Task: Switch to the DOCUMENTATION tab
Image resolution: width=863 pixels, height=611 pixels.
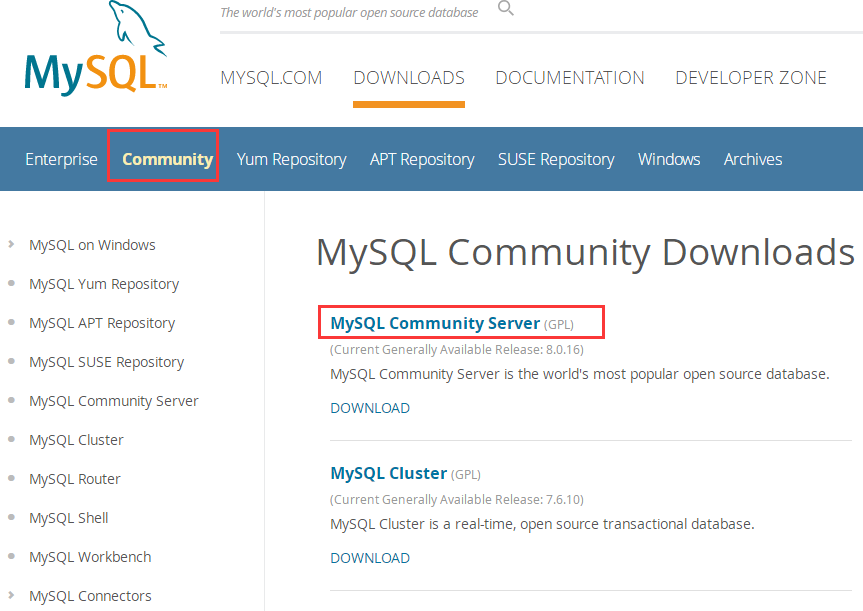Action: point(569,77)
